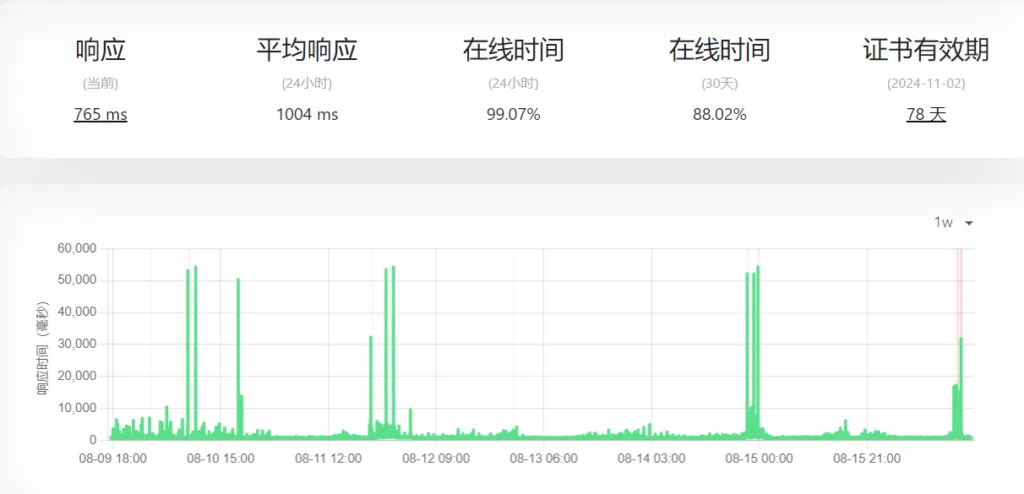1024x494 pixels.
Task: Click the red downtime band at chart's right edge
Action: tap(959, 290)
